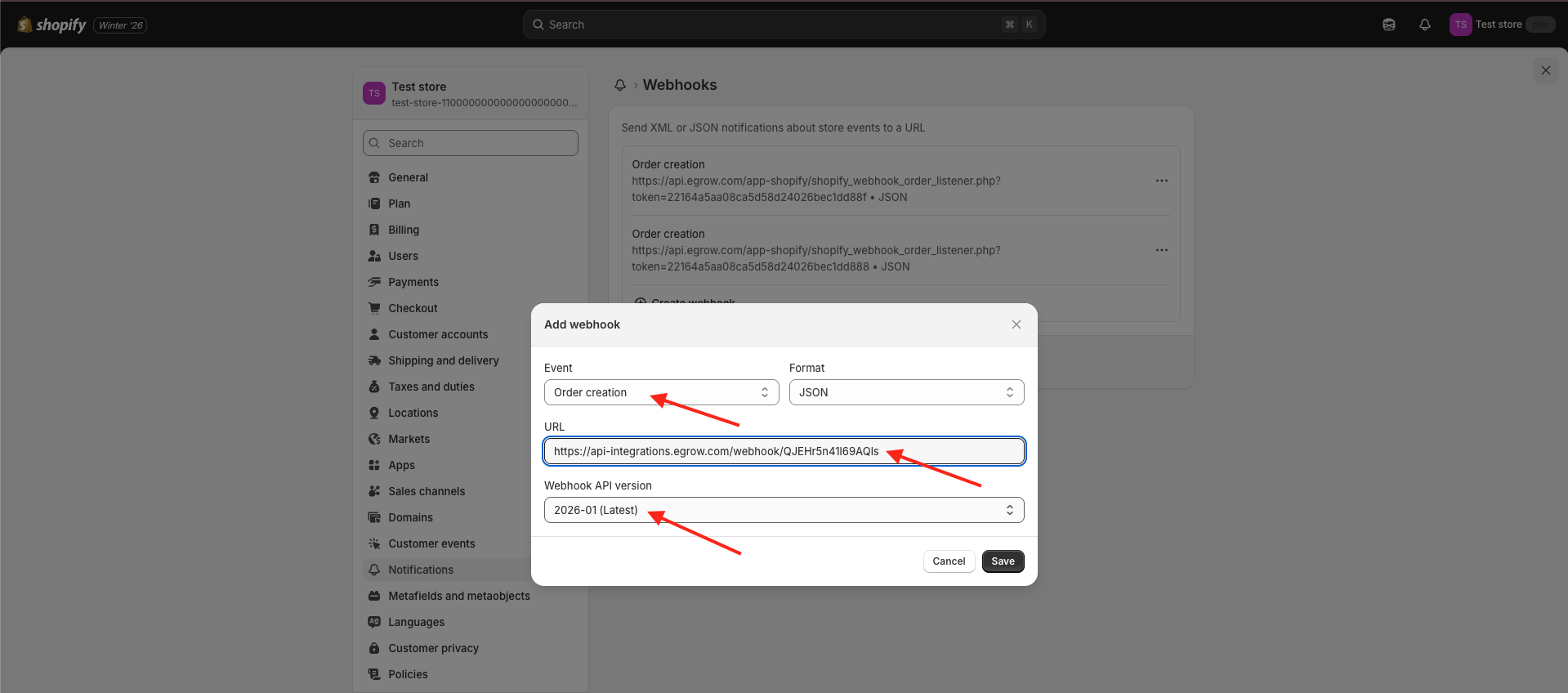Open Customer privacy settings

click(471, 648)
